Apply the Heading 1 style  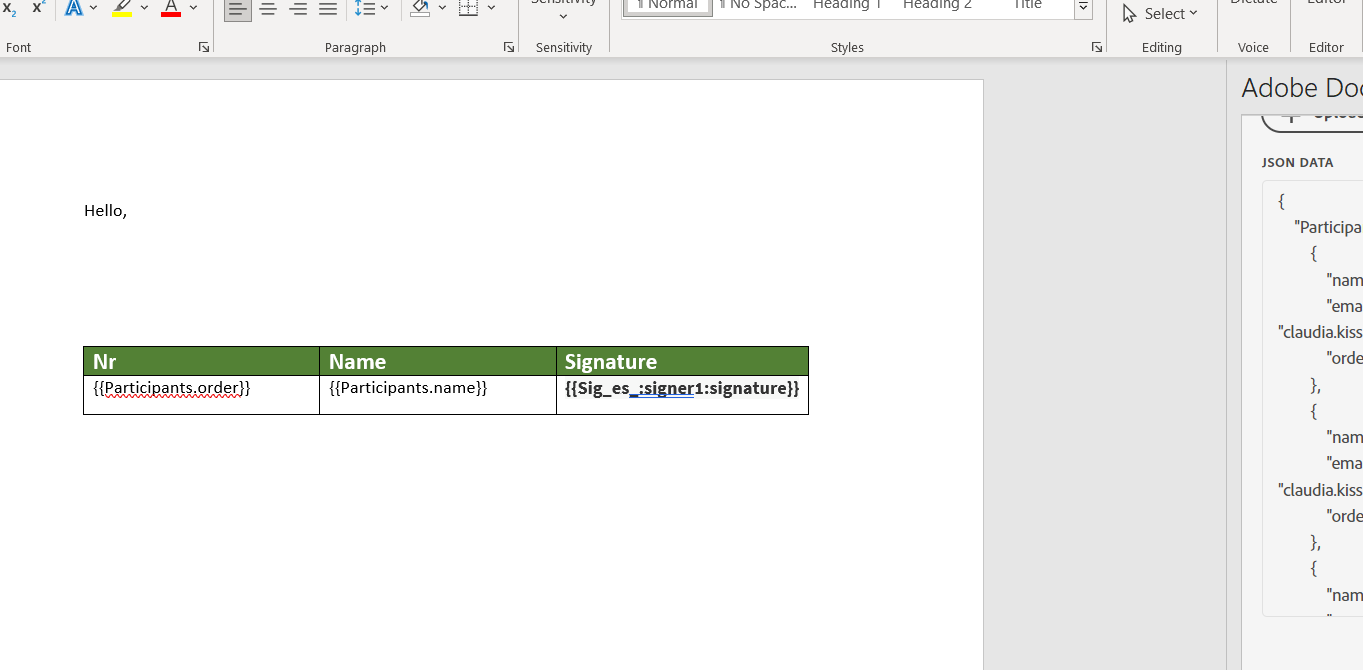[846, 6]
